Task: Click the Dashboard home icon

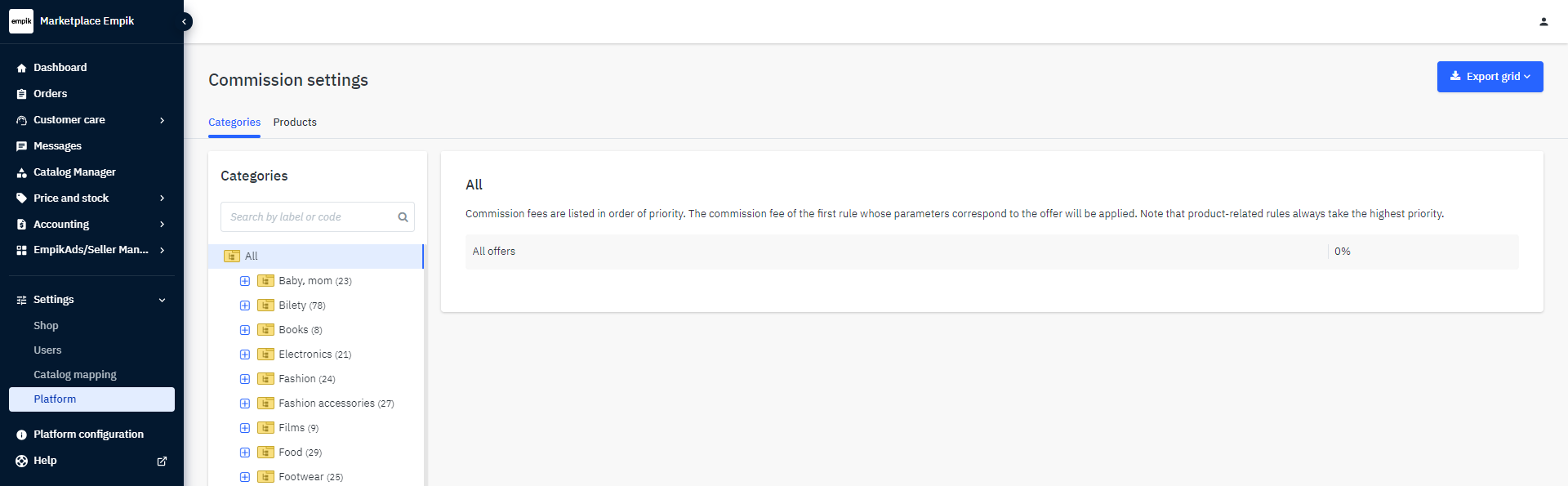Action: 21,68
